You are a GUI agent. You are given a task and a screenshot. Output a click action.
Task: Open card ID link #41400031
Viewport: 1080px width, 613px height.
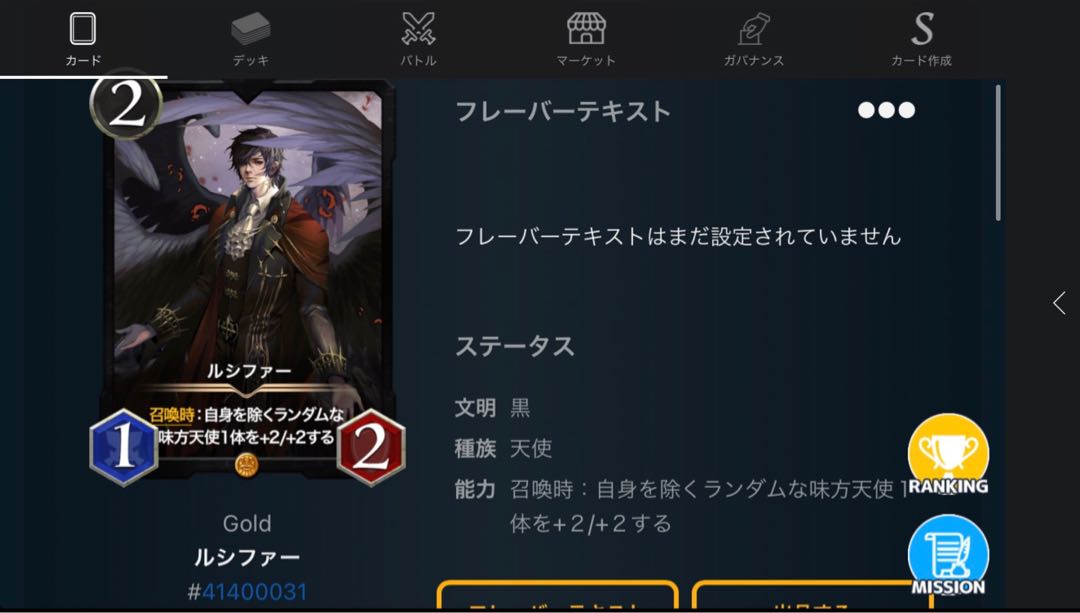pyautogui.click(x=247, y=592)
